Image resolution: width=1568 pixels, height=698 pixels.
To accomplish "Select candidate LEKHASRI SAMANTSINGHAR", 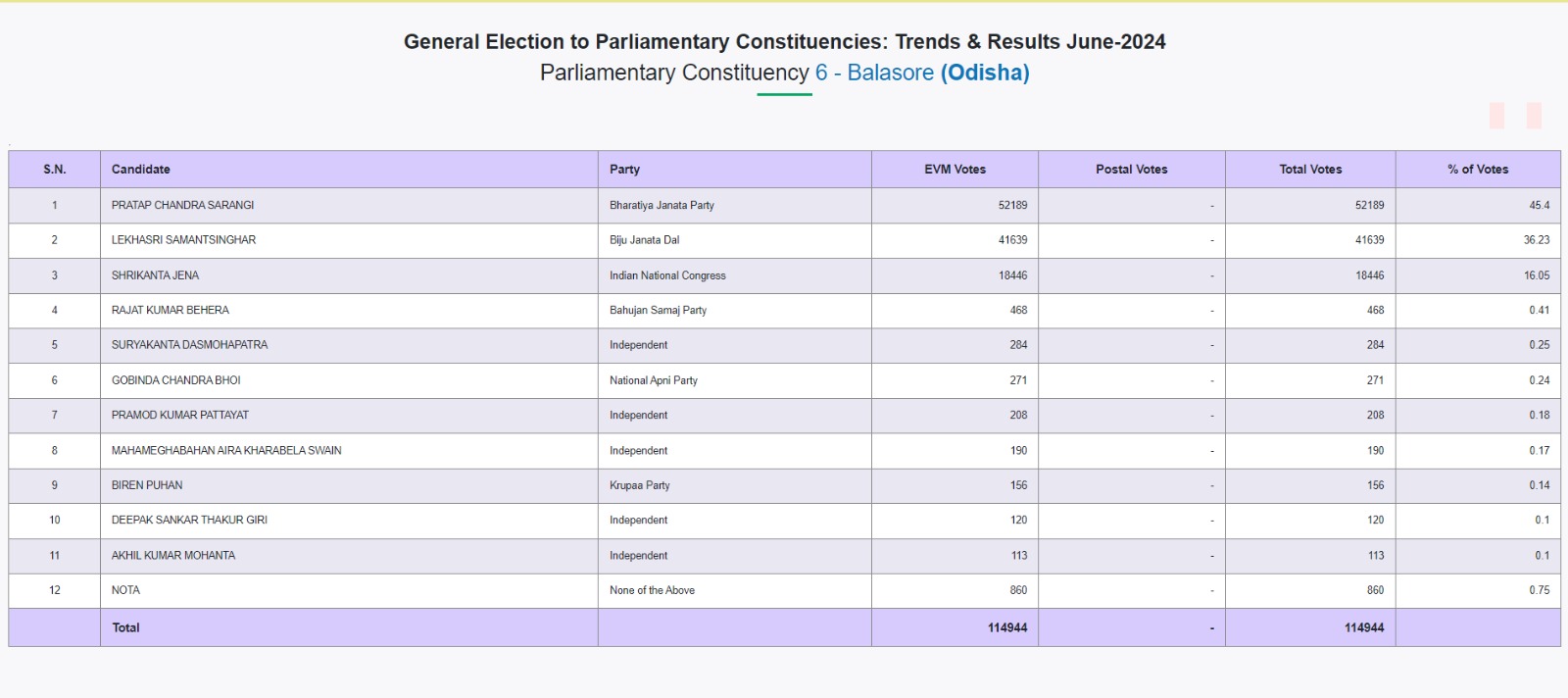I will tap(183, 240).
